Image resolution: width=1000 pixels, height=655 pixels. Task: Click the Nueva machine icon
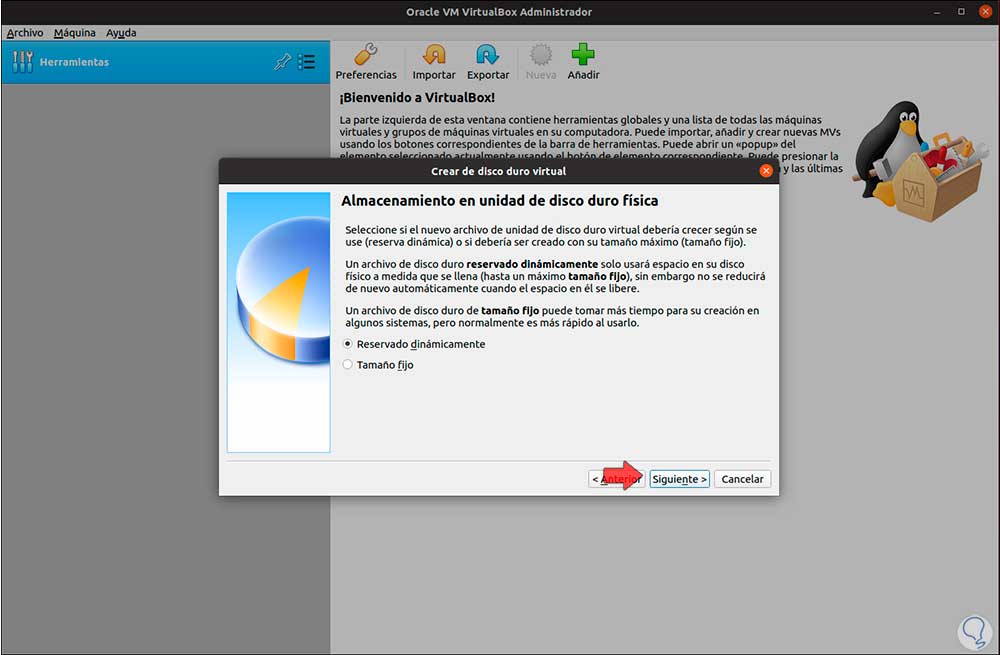[541, 55]
